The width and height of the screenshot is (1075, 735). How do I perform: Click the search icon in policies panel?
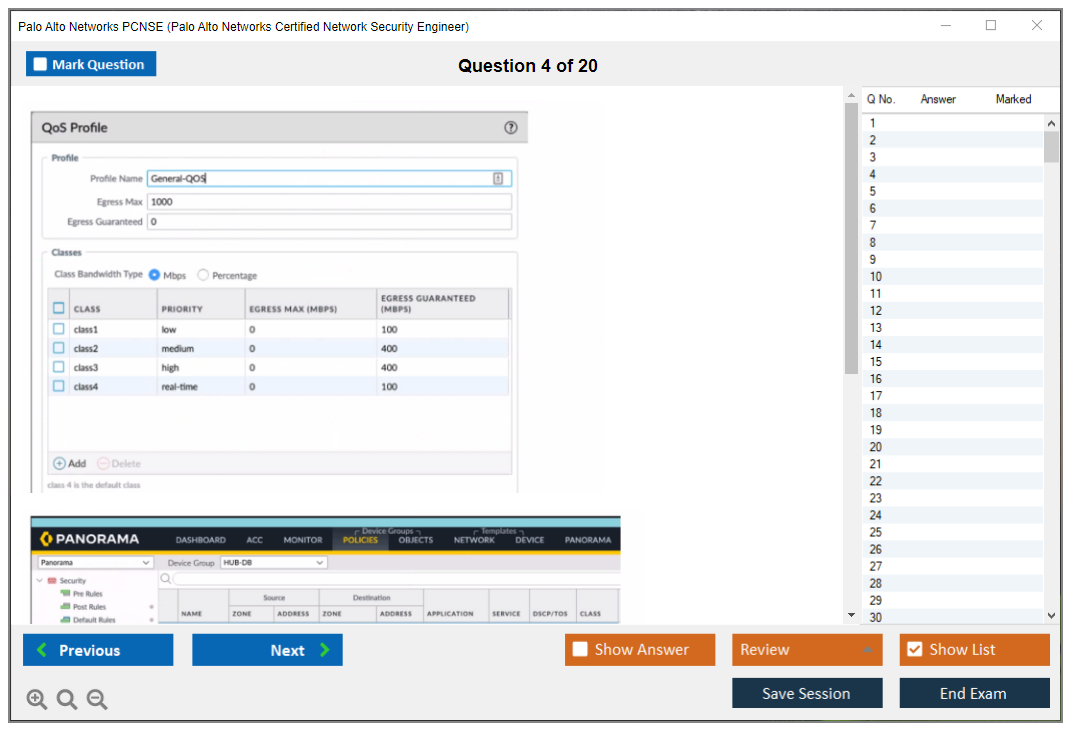(x=165, y=579)
